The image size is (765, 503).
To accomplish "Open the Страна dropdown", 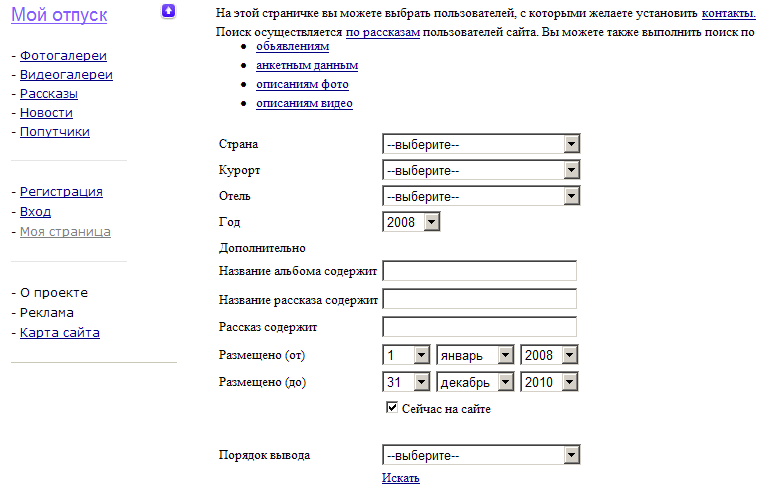I will [481, 144].
